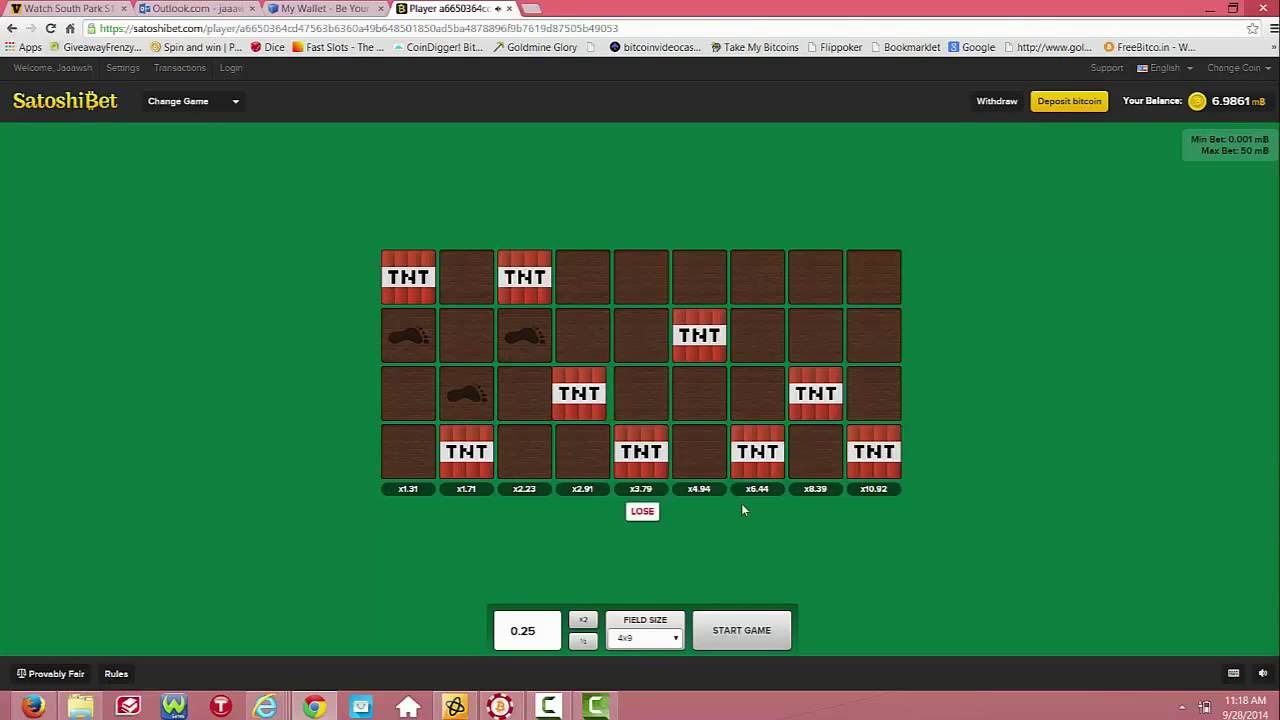The height and width of the screenshot is (720, 1280).
Task: Open the Settings menu item
Action: point(123,68)
